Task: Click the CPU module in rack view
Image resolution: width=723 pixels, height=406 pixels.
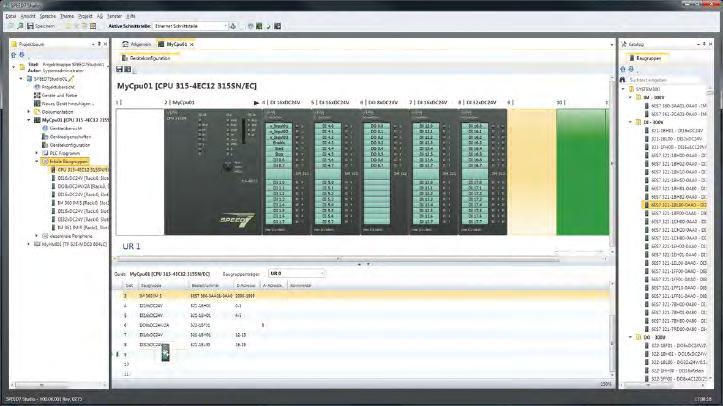Action: (x=213, y=171)
